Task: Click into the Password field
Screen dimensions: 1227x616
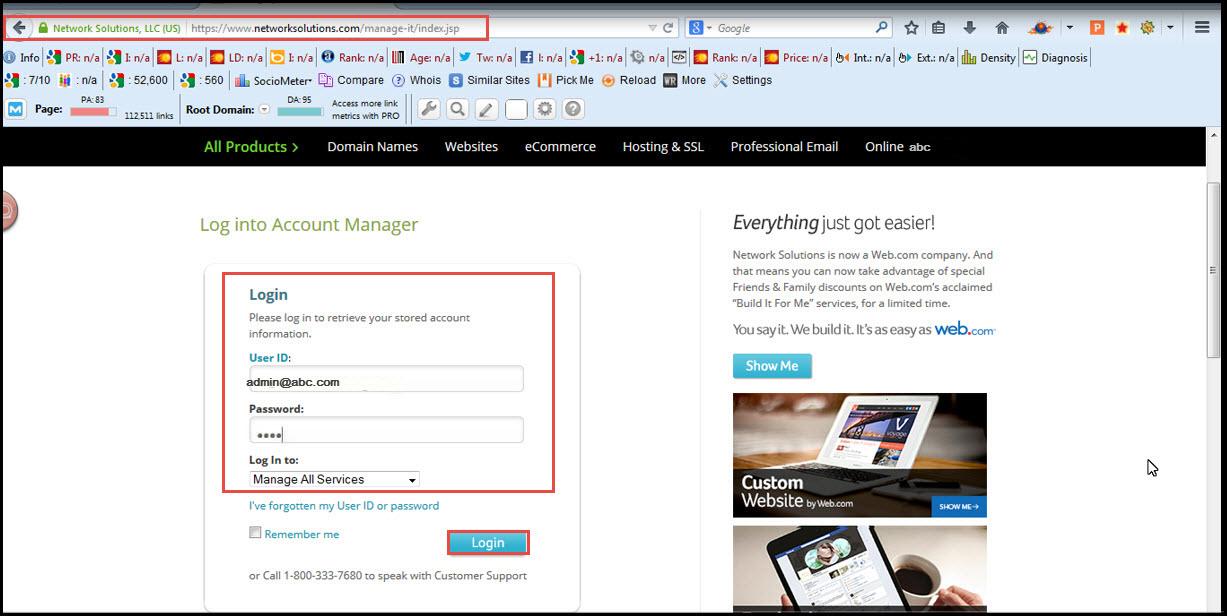Action: [386, 430]
